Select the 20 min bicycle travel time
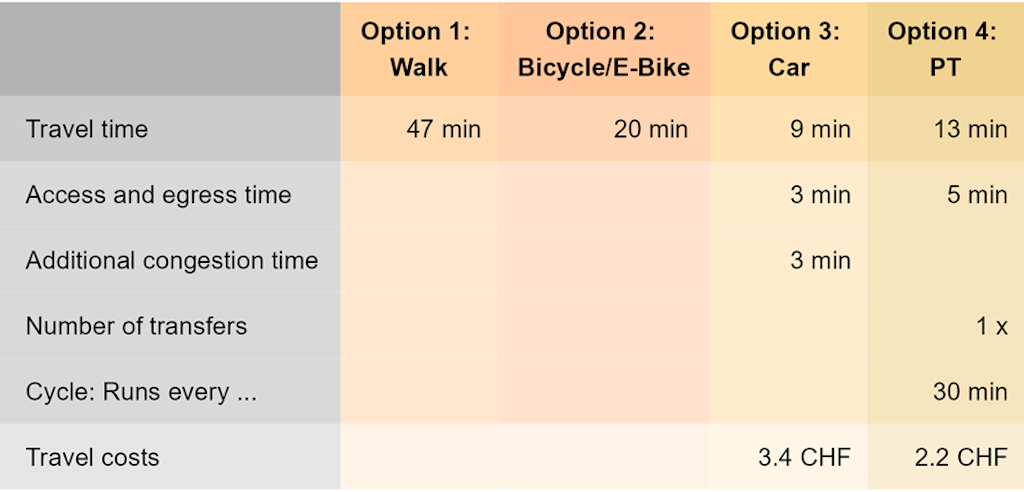 click(650, 129)
